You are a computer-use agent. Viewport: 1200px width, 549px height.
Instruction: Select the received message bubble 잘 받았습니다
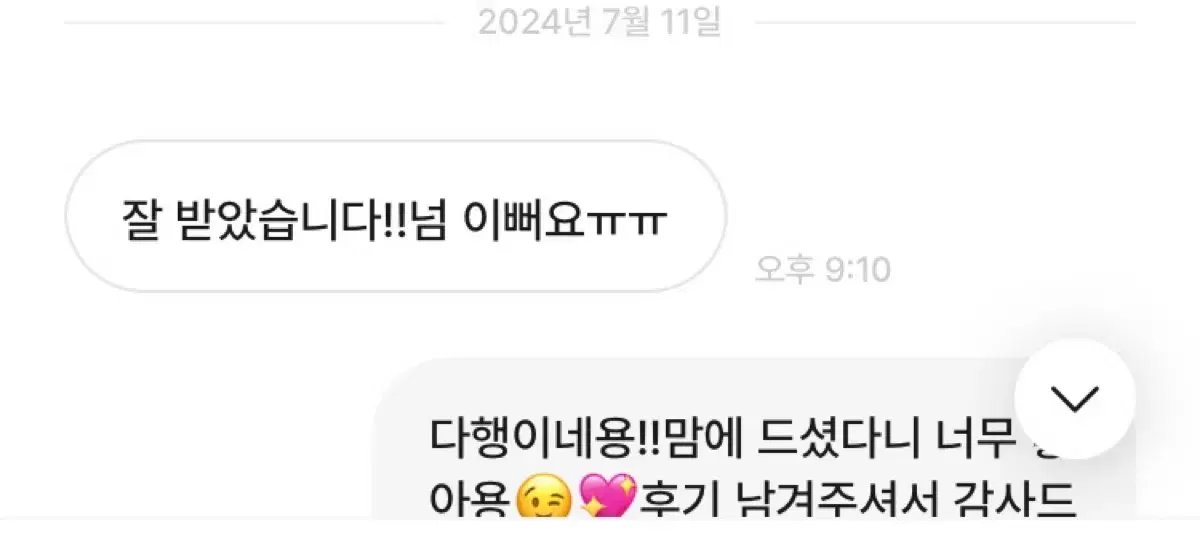395,216
